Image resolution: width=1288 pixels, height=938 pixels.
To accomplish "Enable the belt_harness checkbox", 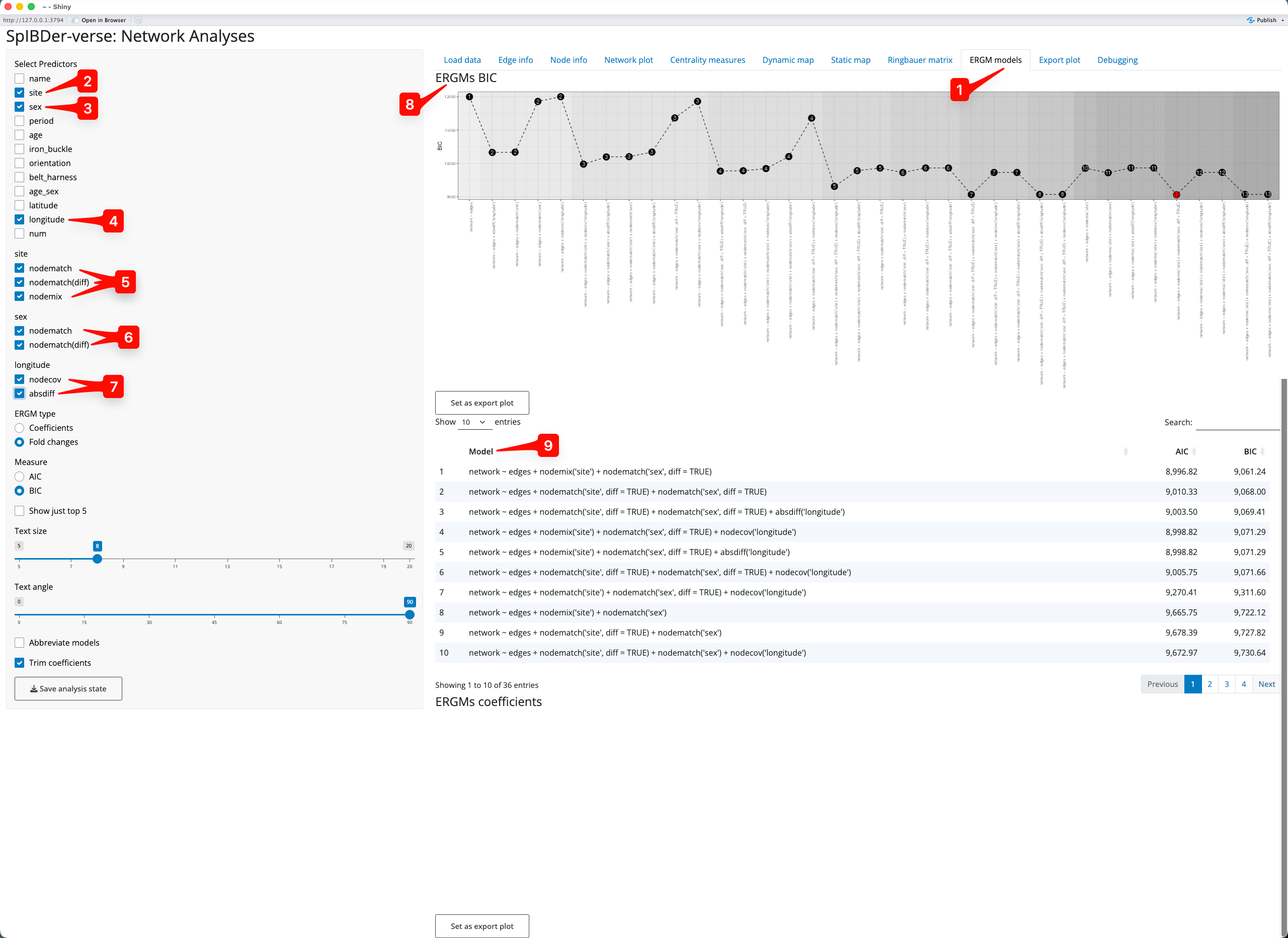I will [x=19, y=177].
